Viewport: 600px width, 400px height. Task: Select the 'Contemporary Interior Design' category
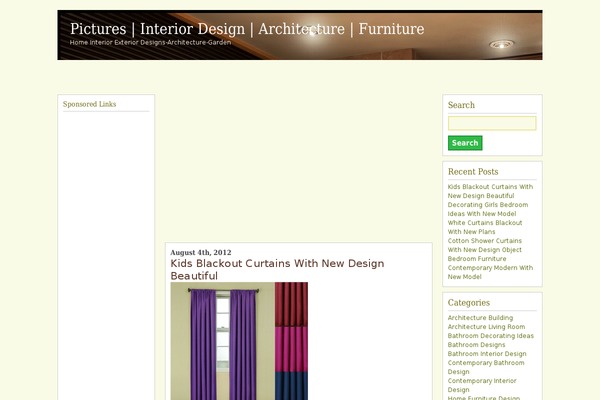click(x=482, y=385)
